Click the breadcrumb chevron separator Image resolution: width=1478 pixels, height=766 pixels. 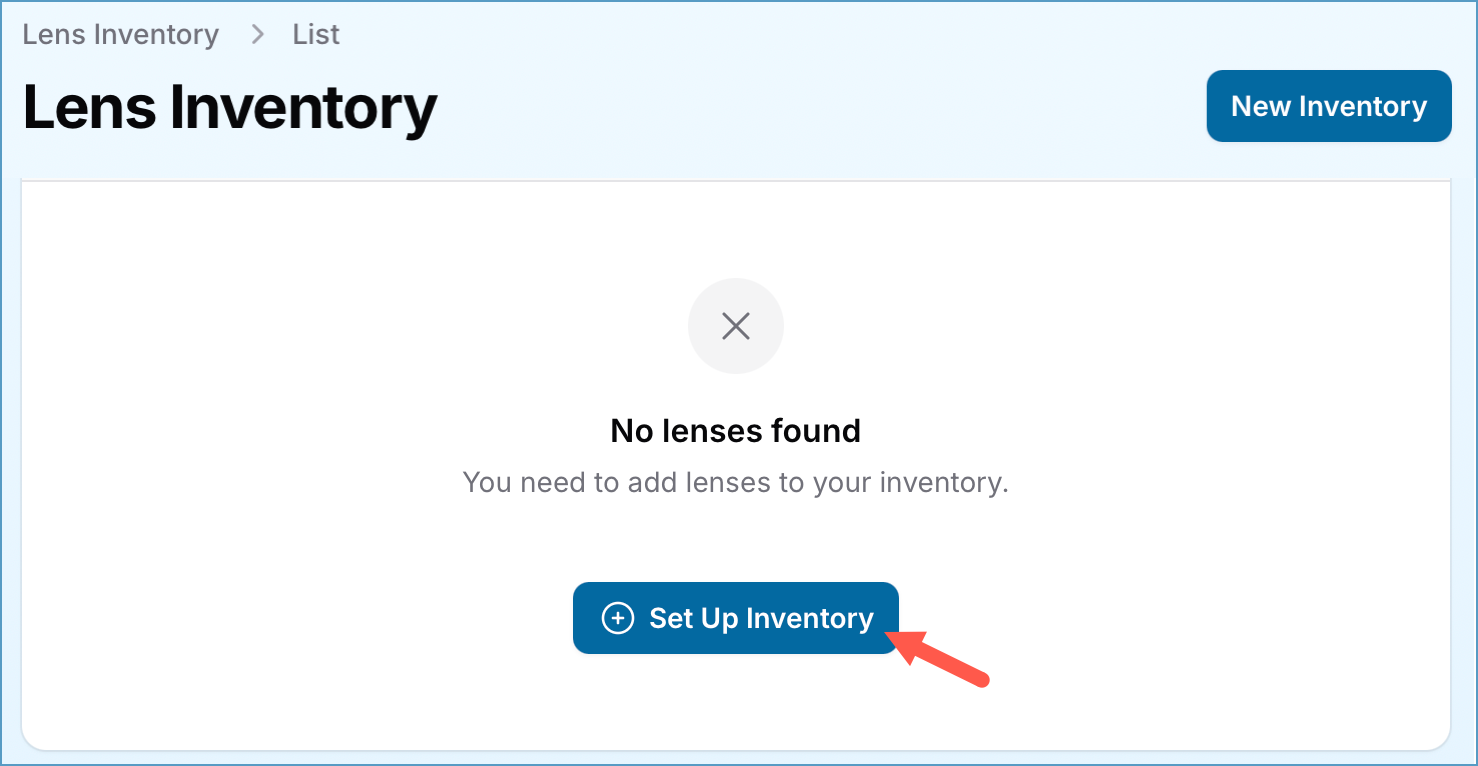click(x=258, y=35)
